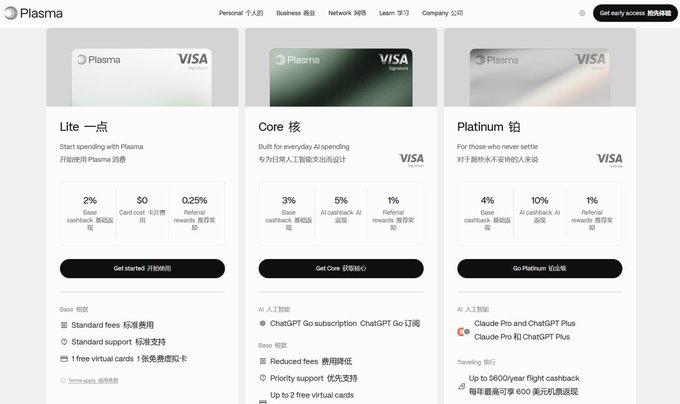Click the ChatGPT icon in Core features
This screenshot has width=680, height=404.
262,323
